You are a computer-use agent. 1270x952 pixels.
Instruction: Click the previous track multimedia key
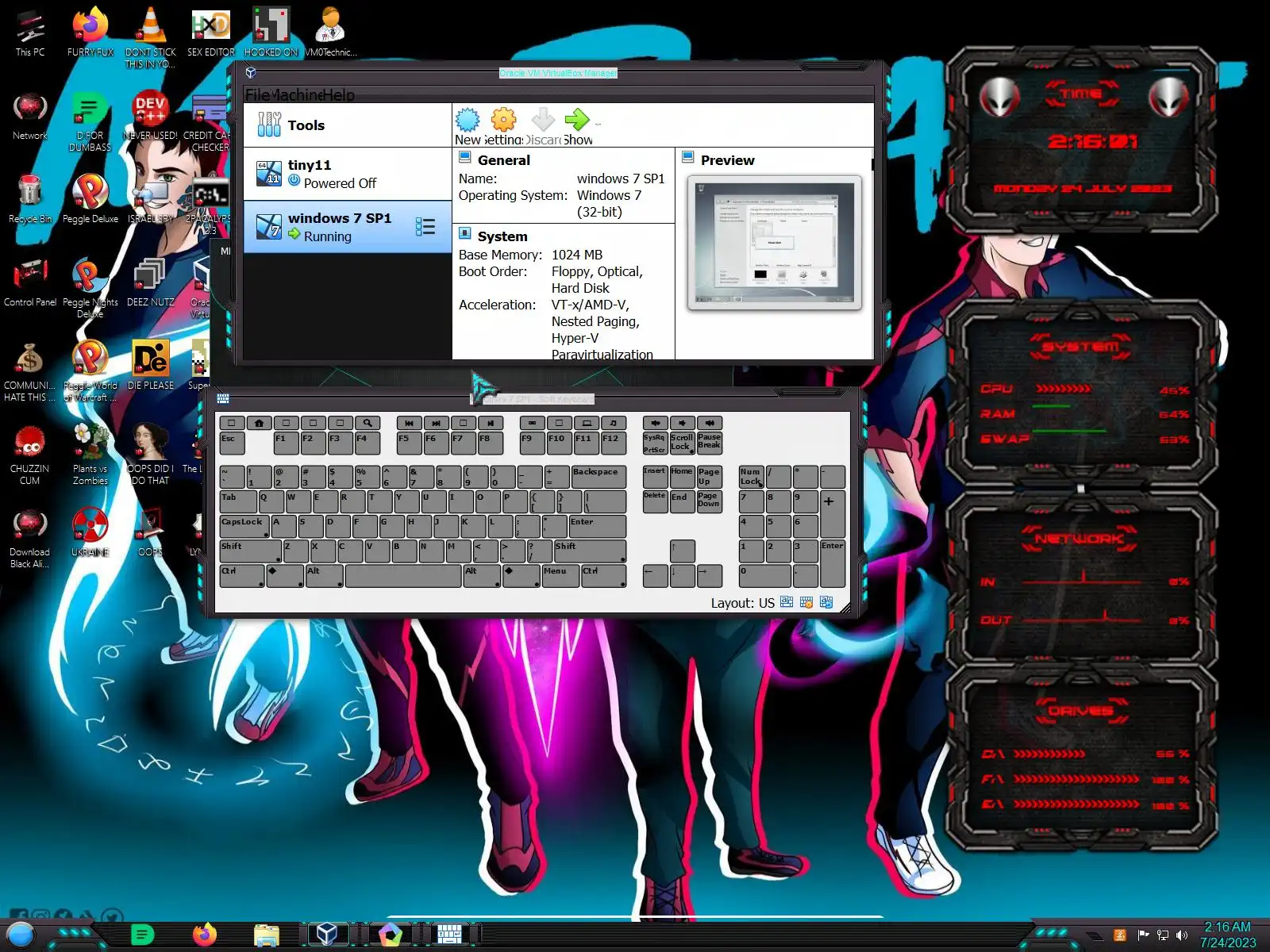[410, 423]
